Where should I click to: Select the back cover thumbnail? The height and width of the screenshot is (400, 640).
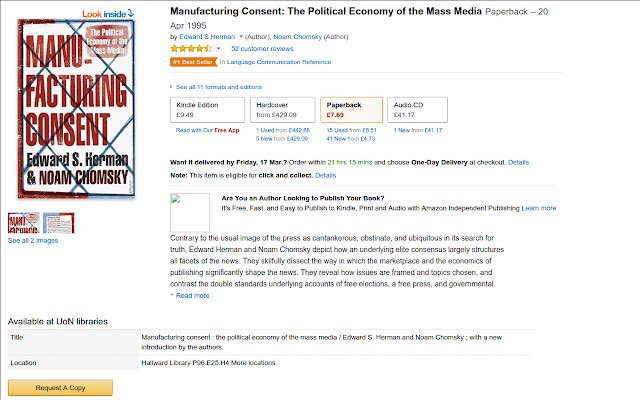pos(59,223)
